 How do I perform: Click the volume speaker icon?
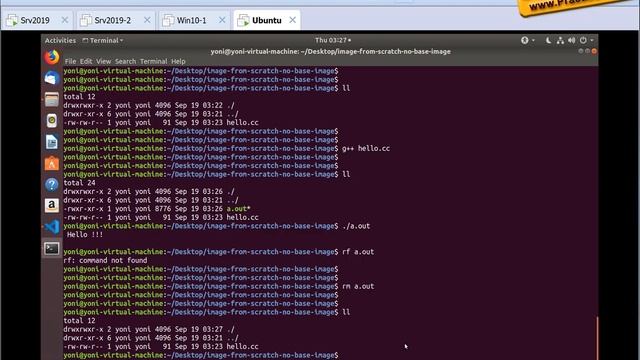click(571, 40)
